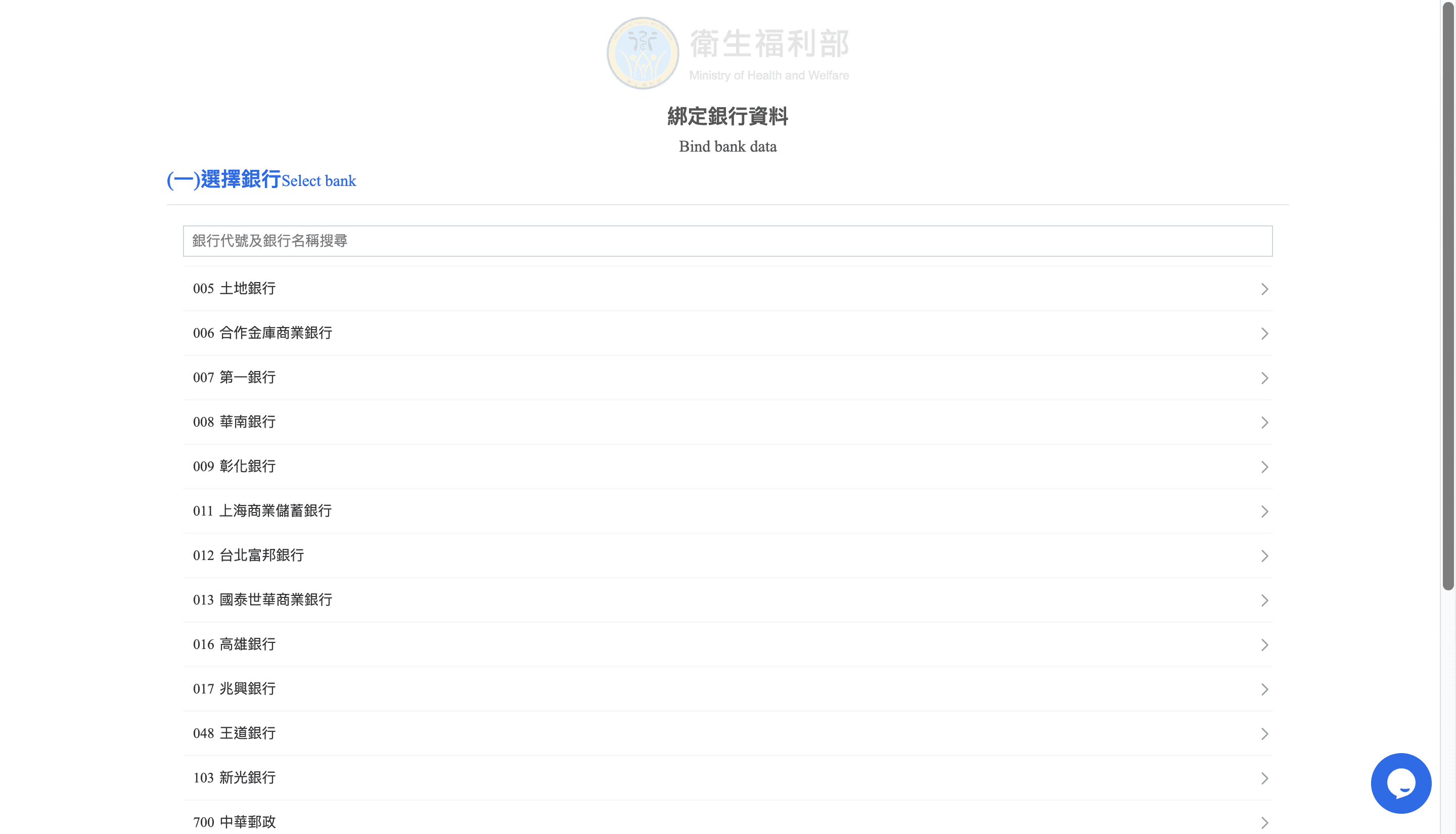Expand chevron on 005 土地銀行 row
The image size is (1456, 834).
click(x=1264, y=289)
